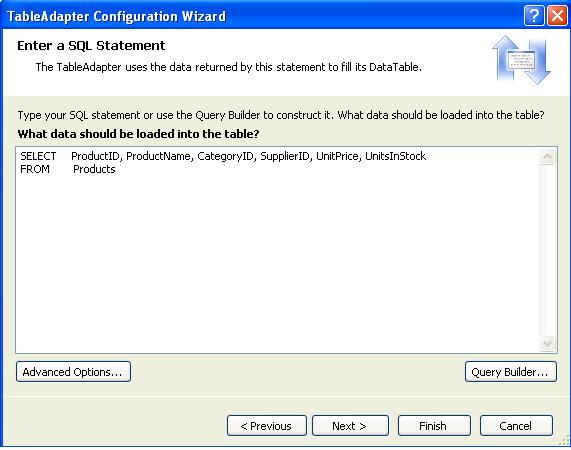Proceed with the Next button
571x450 pixels.
[350, 426]
